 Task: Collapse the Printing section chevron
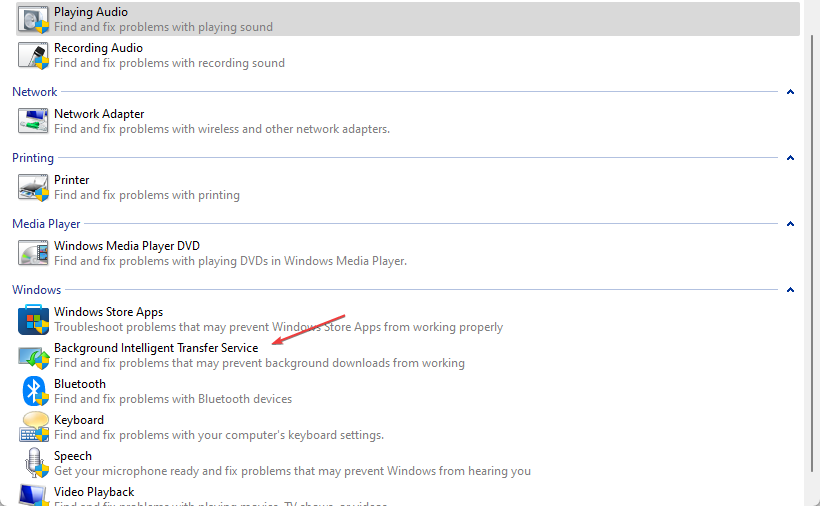pos(790,158)
